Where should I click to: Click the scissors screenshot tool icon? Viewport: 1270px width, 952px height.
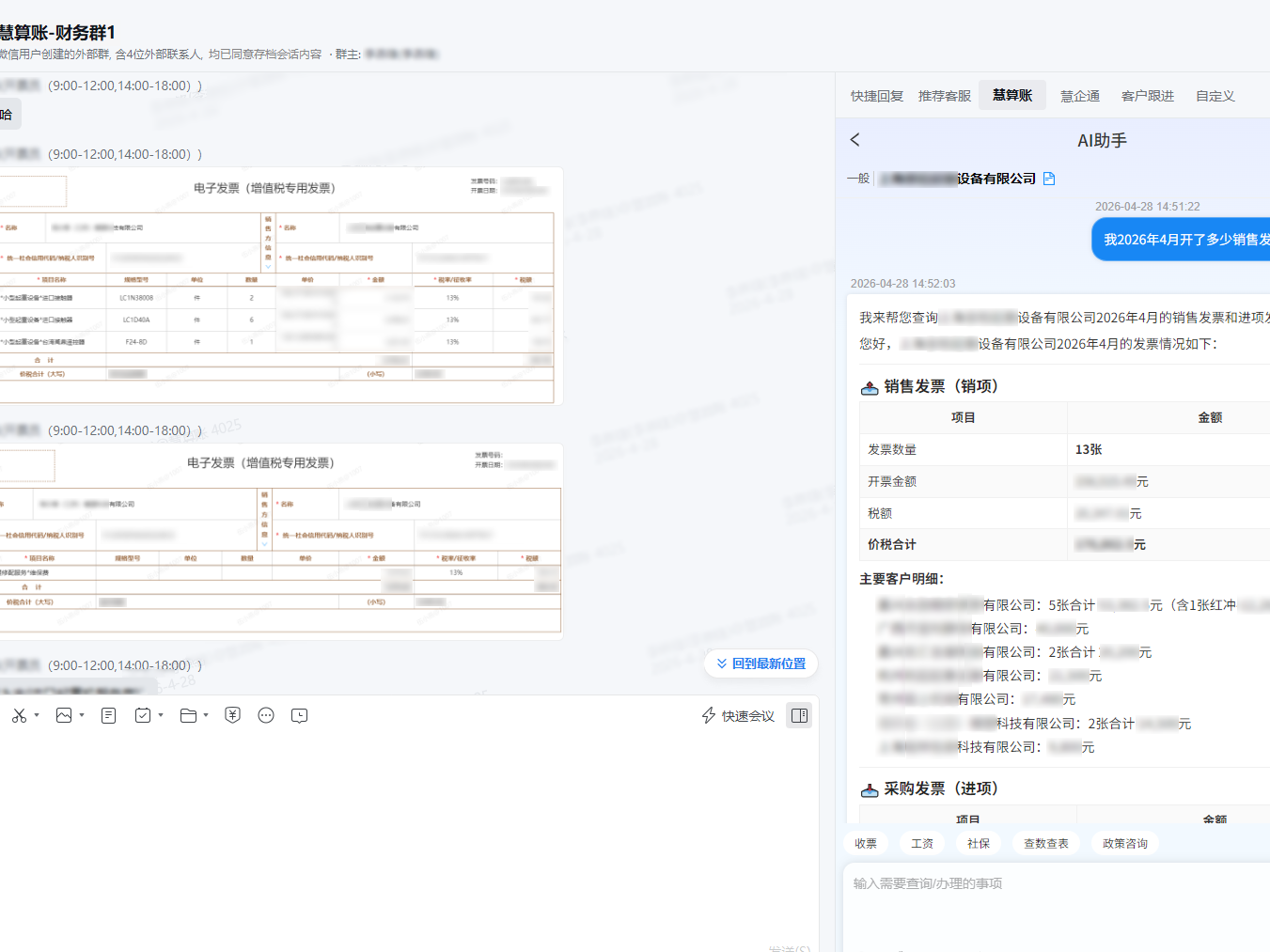(19, 716)
